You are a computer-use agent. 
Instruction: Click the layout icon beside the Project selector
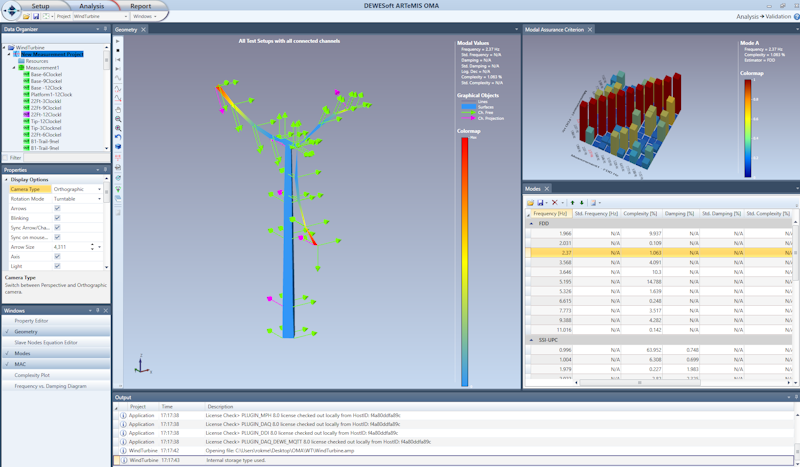click(x=46, y=16)
